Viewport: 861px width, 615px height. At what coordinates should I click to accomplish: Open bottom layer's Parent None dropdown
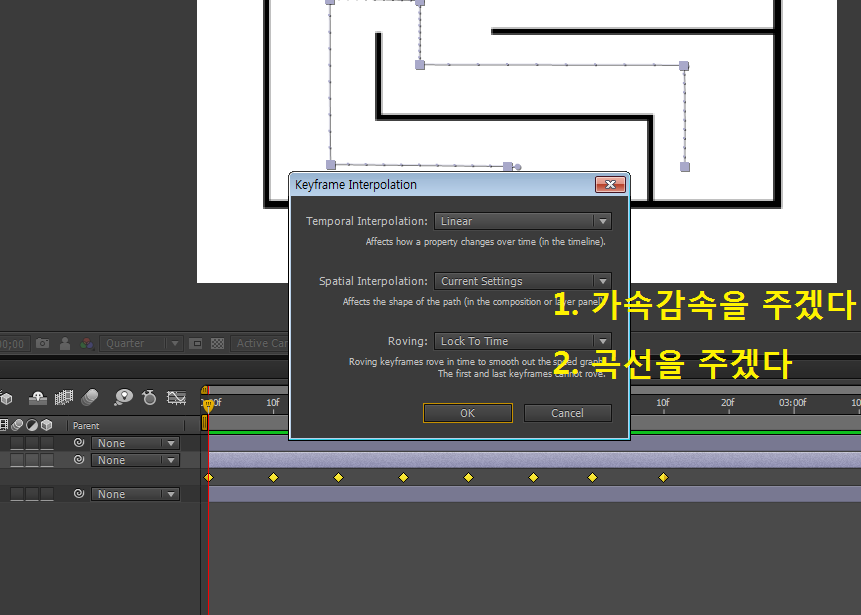point(136,494)
